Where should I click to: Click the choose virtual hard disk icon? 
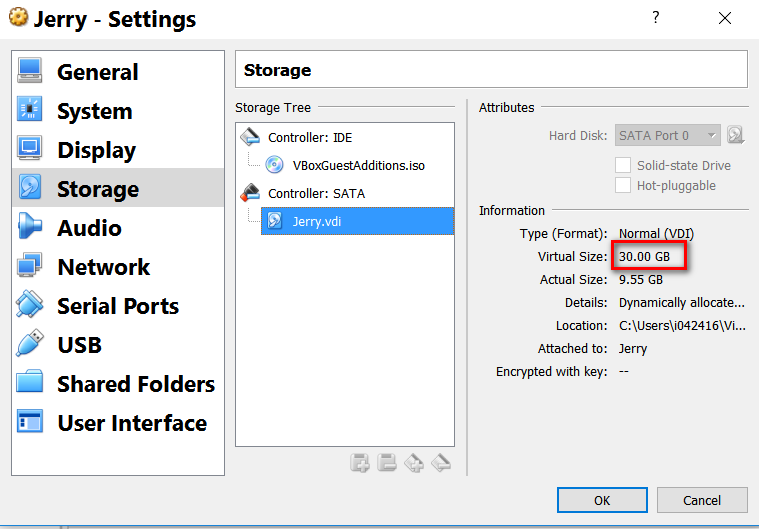(735, 135)
